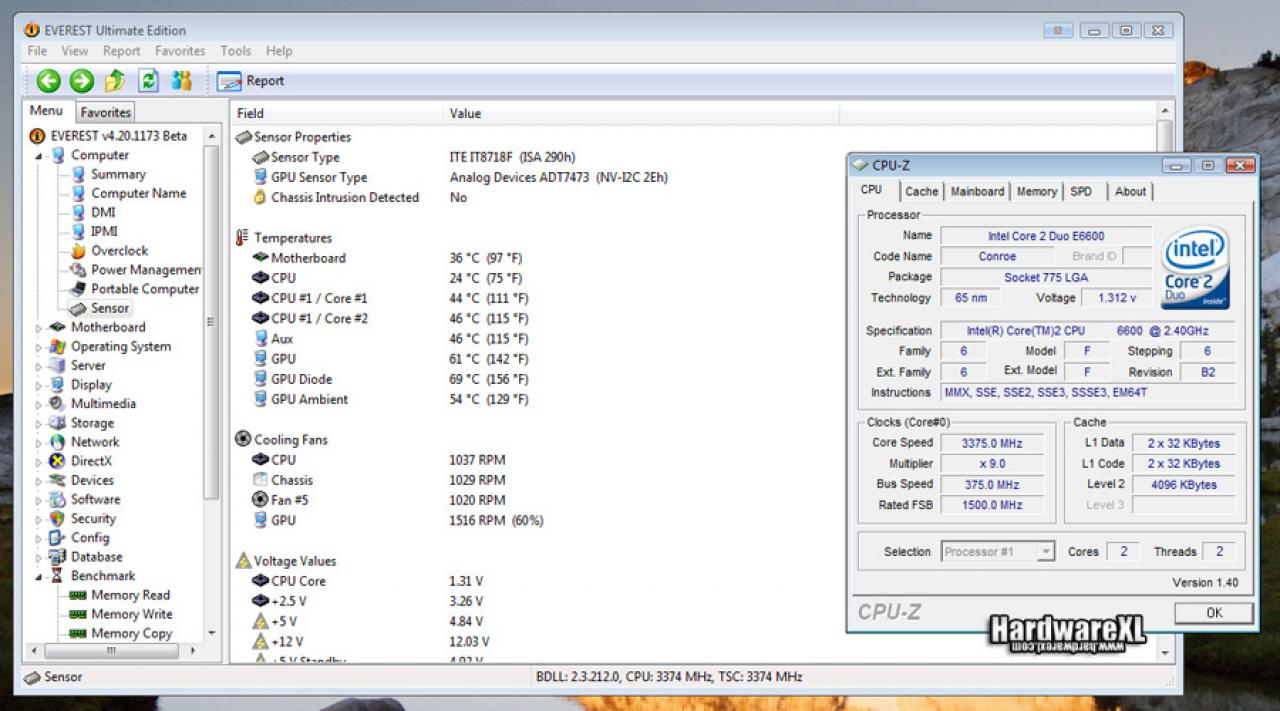Viewport: 1280px width, 711px height.
Task: Expand the Storage tree node
Action: coord(39,423)
